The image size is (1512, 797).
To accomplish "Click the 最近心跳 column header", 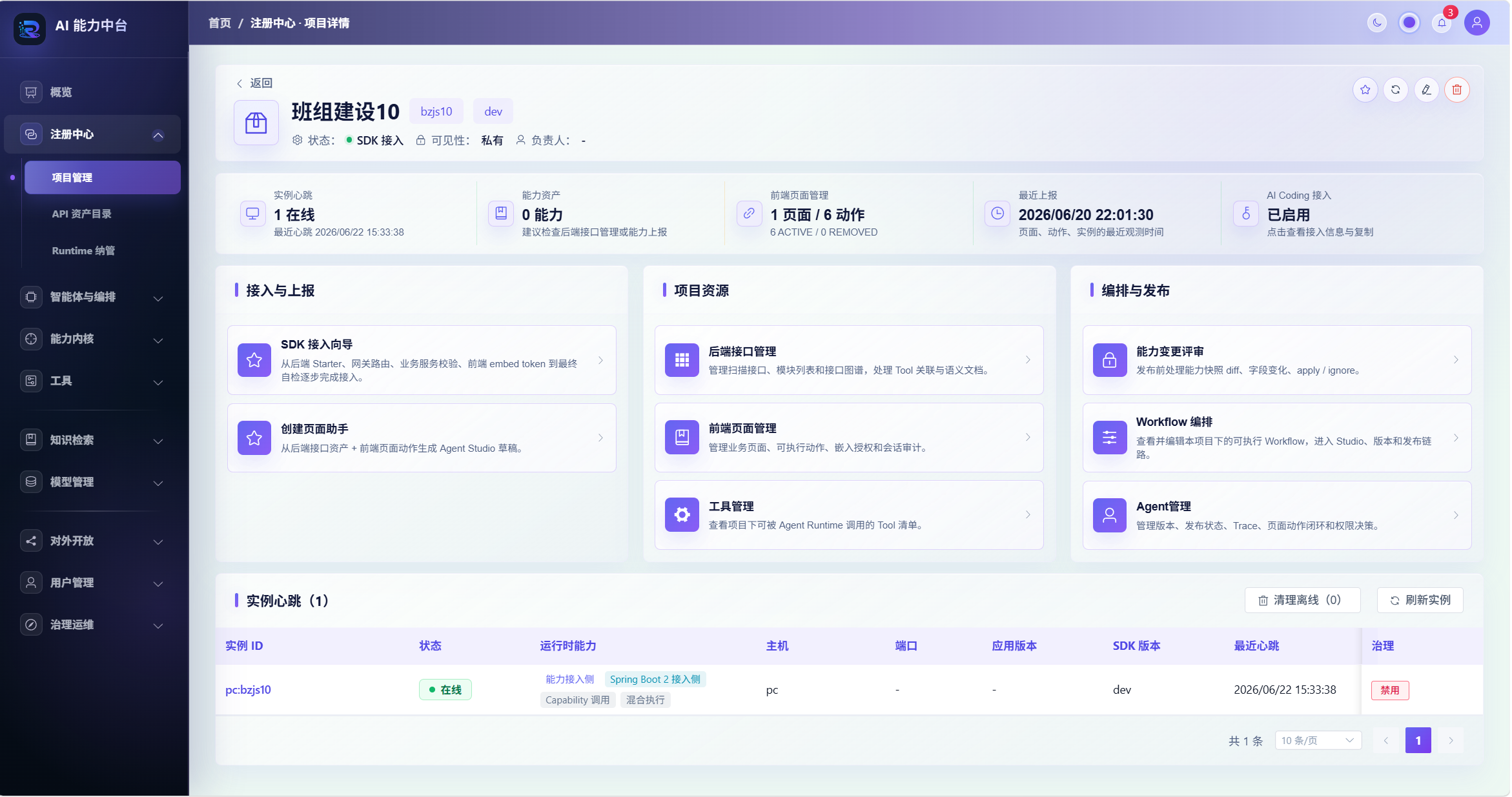I will 1256,646.
